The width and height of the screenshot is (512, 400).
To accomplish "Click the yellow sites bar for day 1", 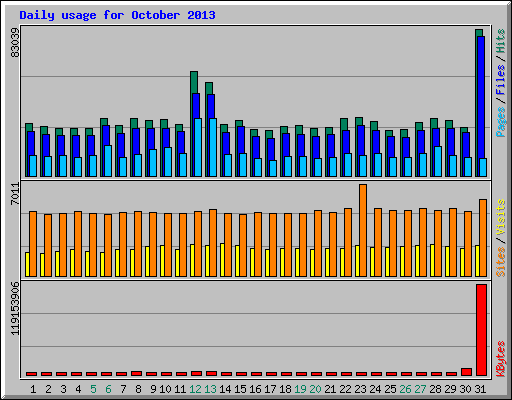I will pos(27,264).
